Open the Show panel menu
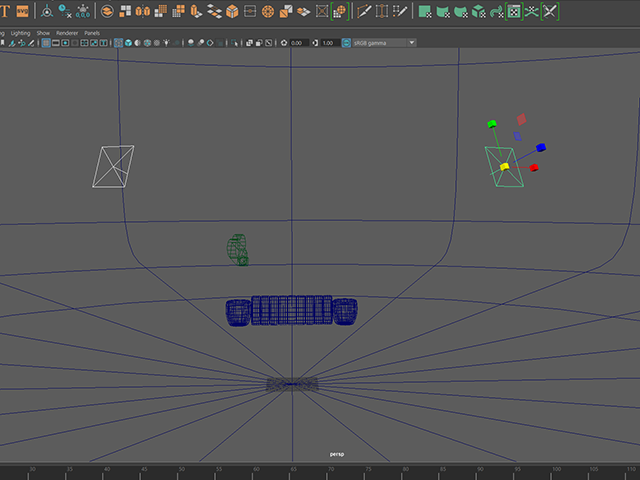 [x=43, y=33]
